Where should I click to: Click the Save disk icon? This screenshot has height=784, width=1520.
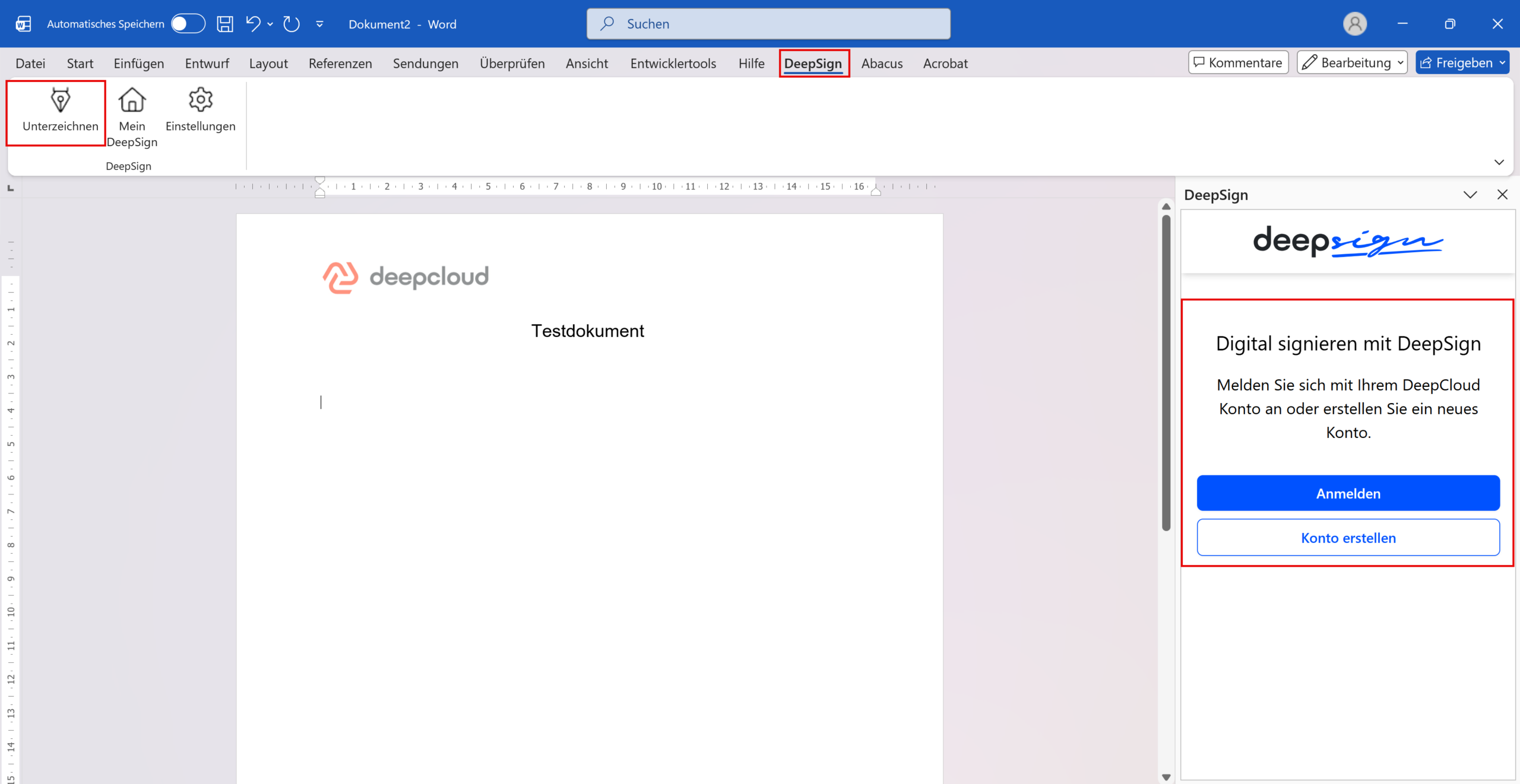pyautogui.click(x=225, y=24)
